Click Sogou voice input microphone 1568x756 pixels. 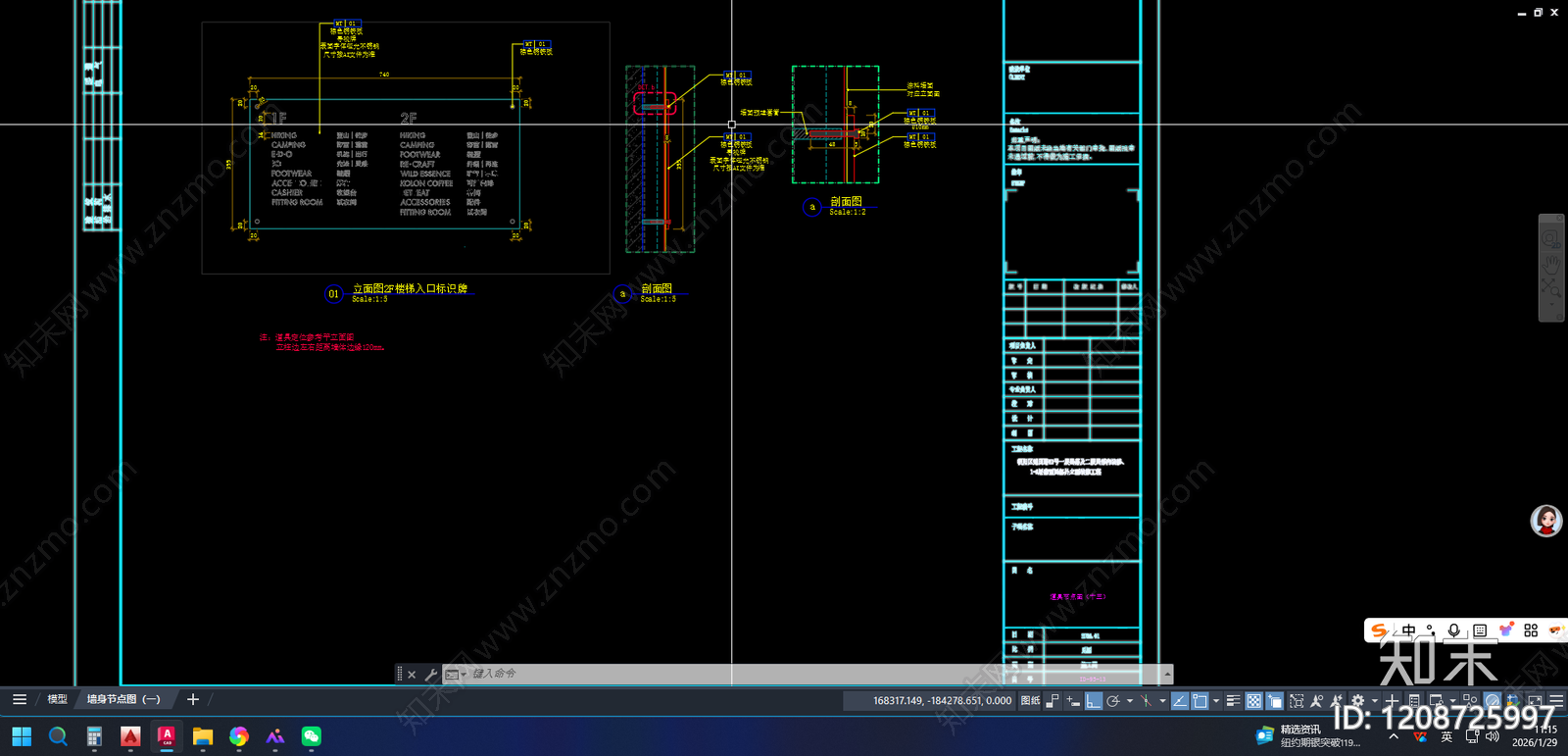click(1454, 630)
